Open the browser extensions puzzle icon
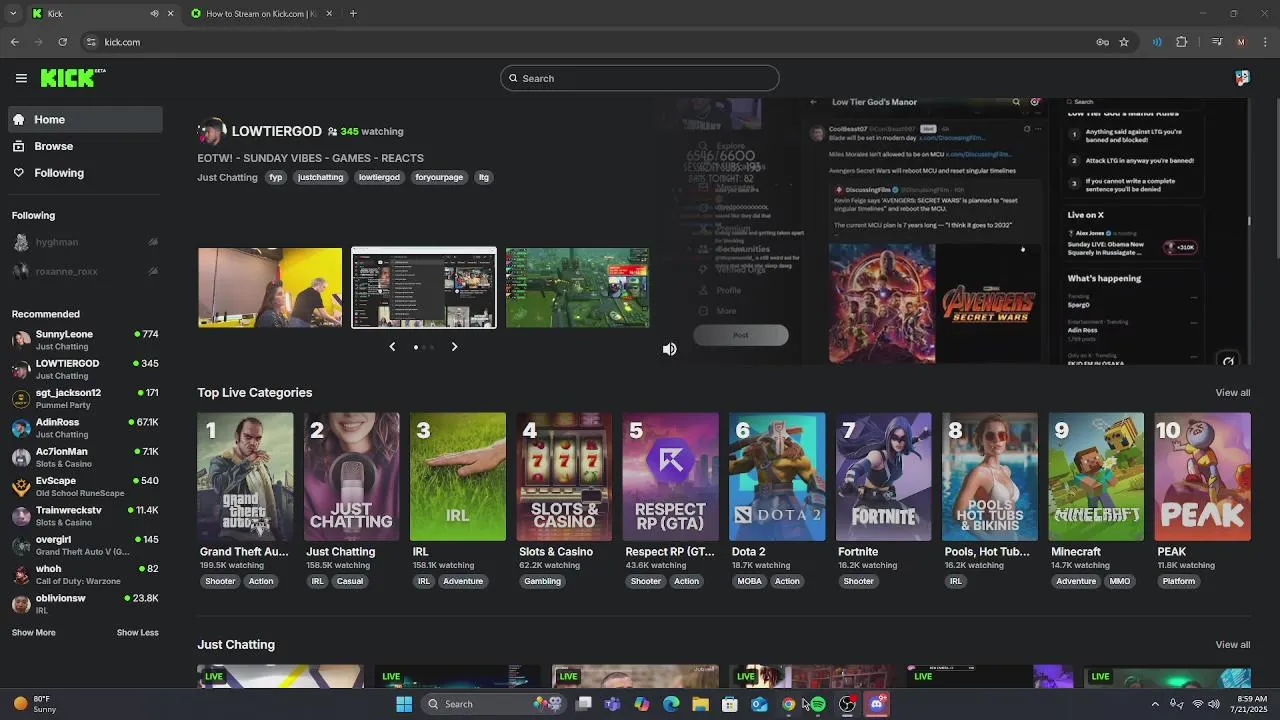 point(1182,42)
